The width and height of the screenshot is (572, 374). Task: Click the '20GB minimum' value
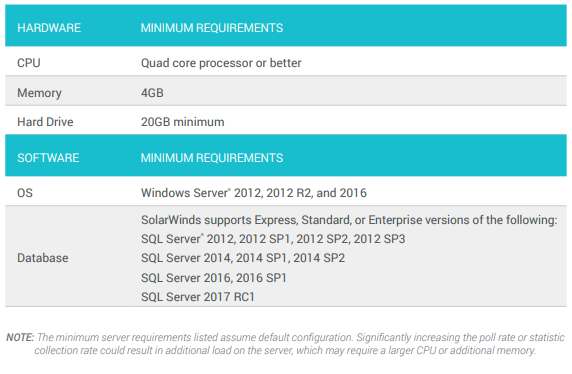pos(183,122)
